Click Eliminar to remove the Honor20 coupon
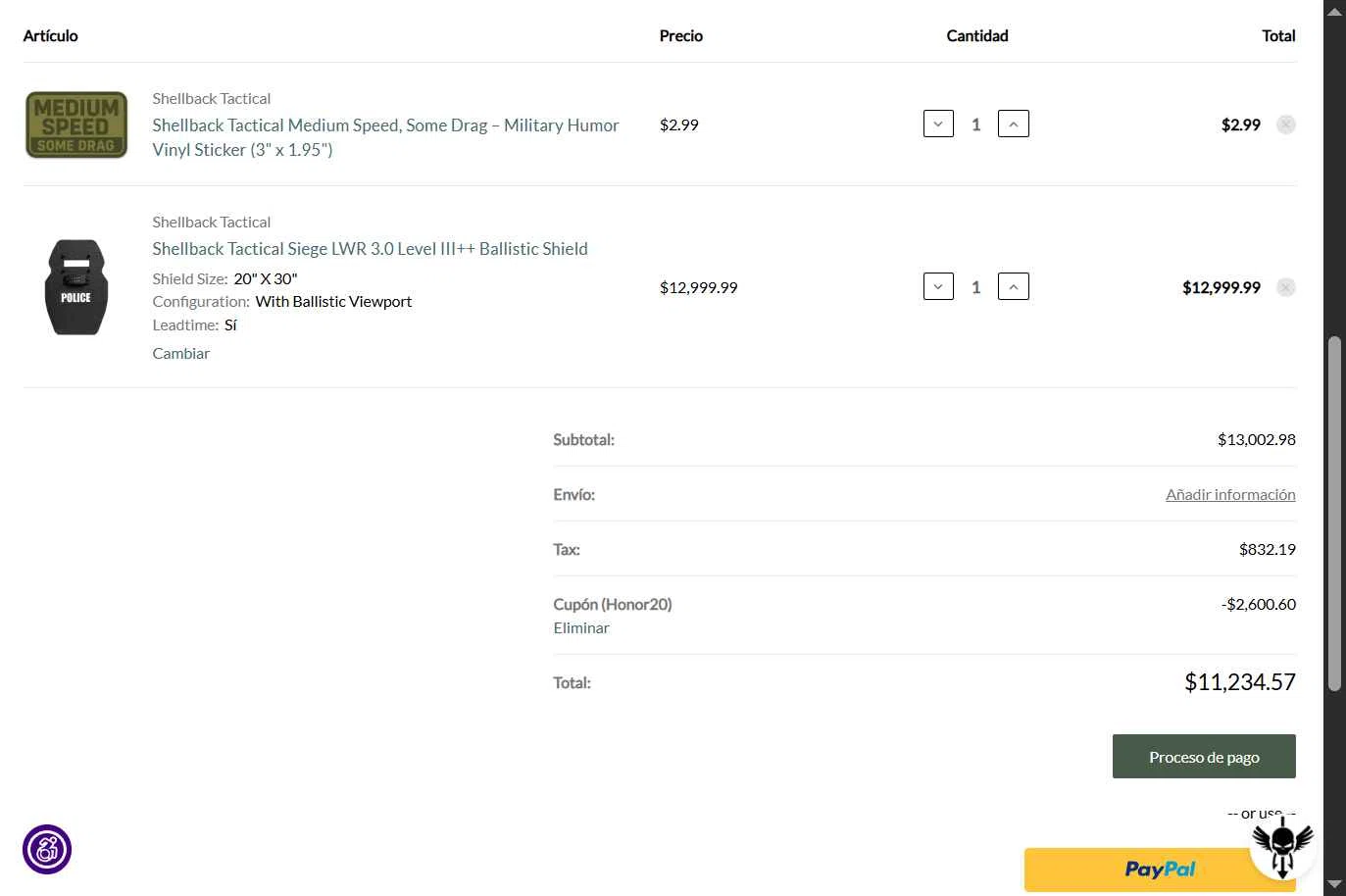Viewport: 1346px width, 896px height. pyautogui.click(x=581, y=628)
